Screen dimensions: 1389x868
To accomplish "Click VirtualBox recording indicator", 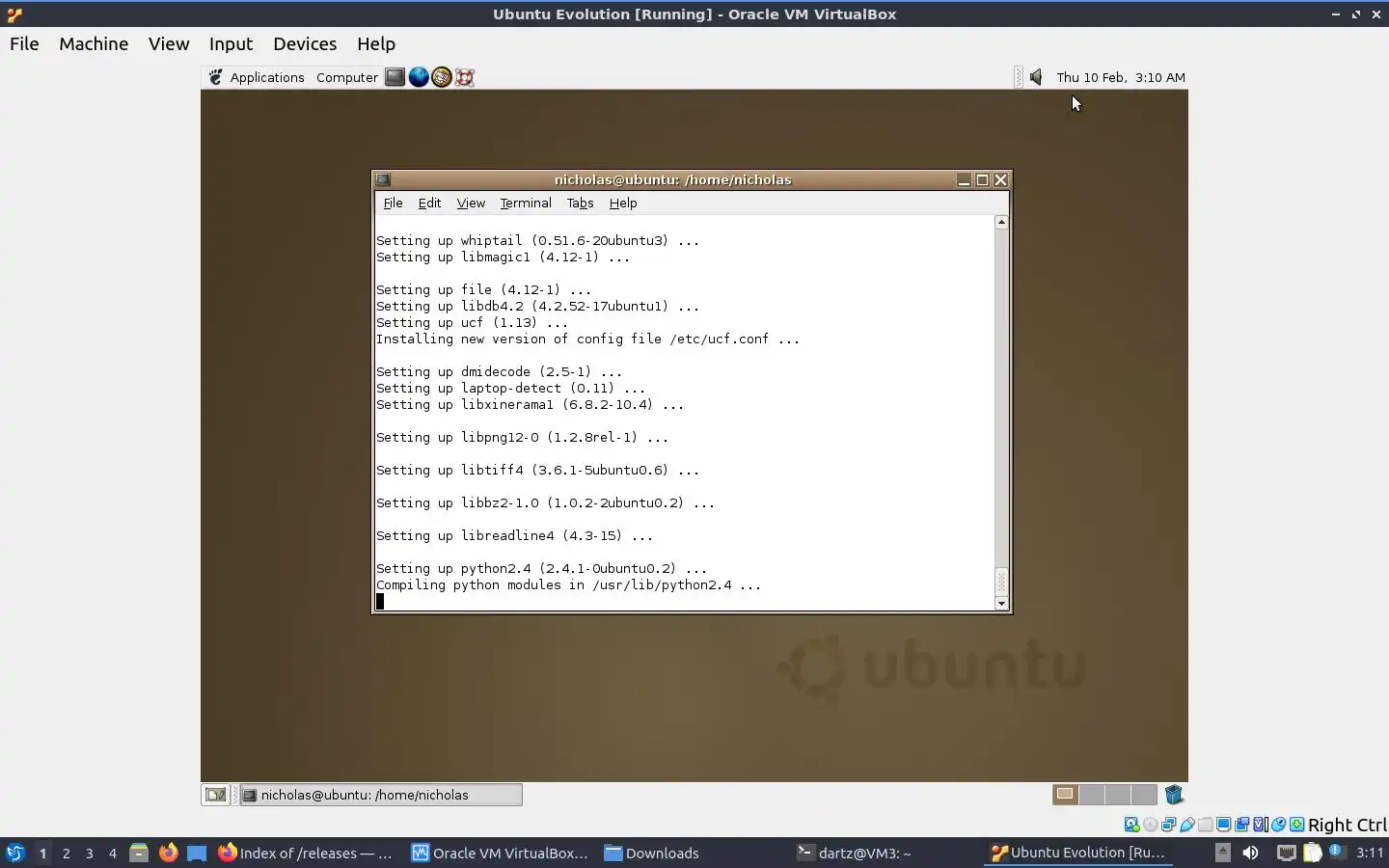I will tap(1241, 825).
